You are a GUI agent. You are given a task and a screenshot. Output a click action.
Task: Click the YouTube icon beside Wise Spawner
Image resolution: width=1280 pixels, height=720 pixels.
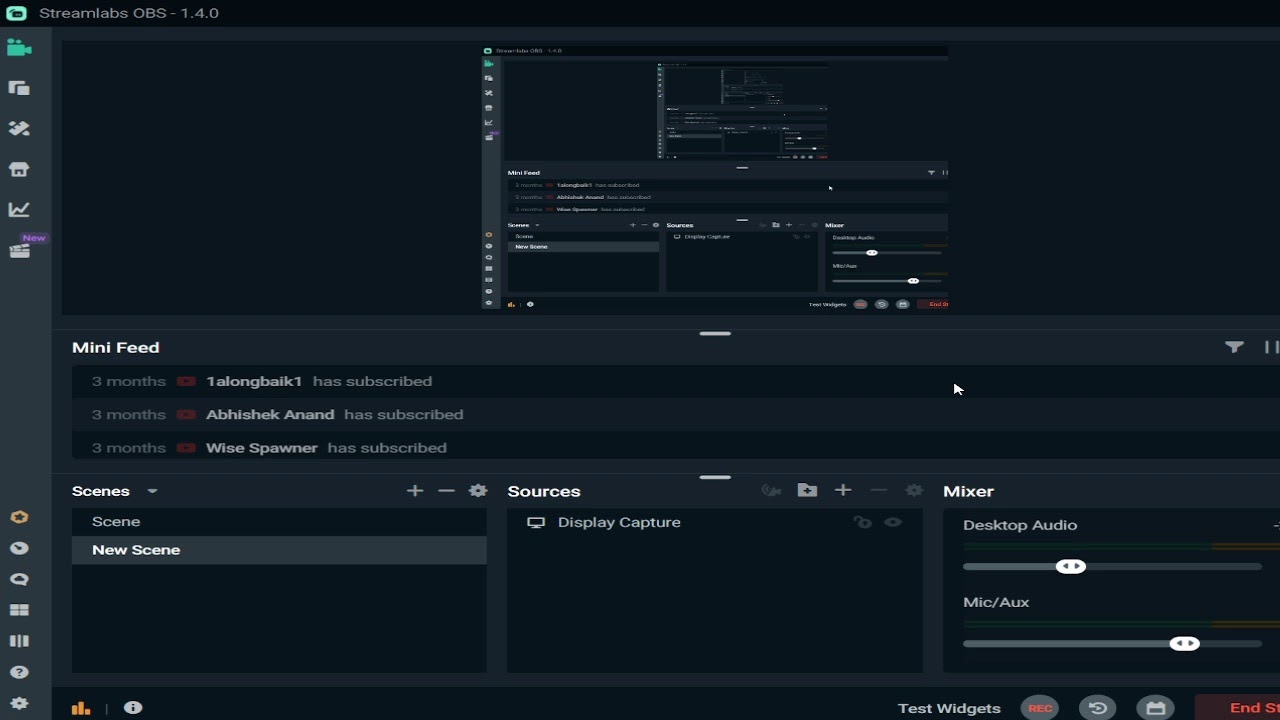[x=186, y=448]
